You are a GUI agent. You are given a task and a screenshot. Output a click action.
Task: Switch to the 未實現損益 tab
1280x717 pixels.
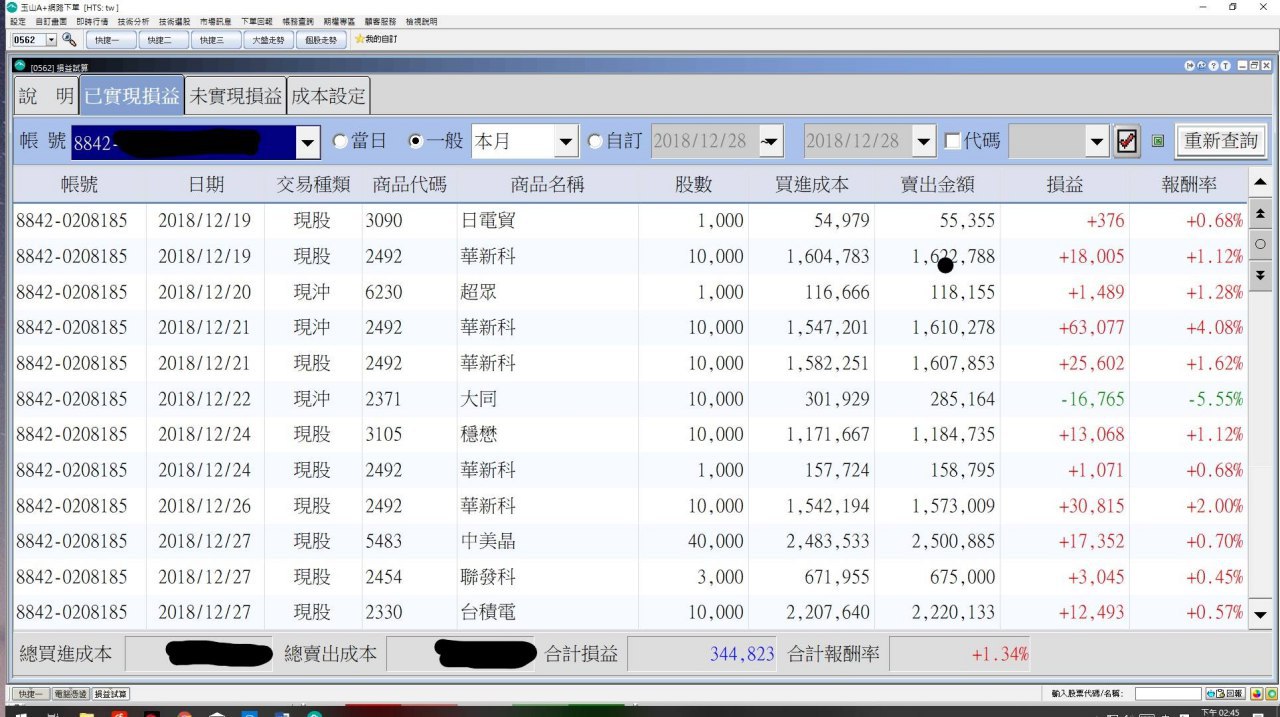coord(235,97)
